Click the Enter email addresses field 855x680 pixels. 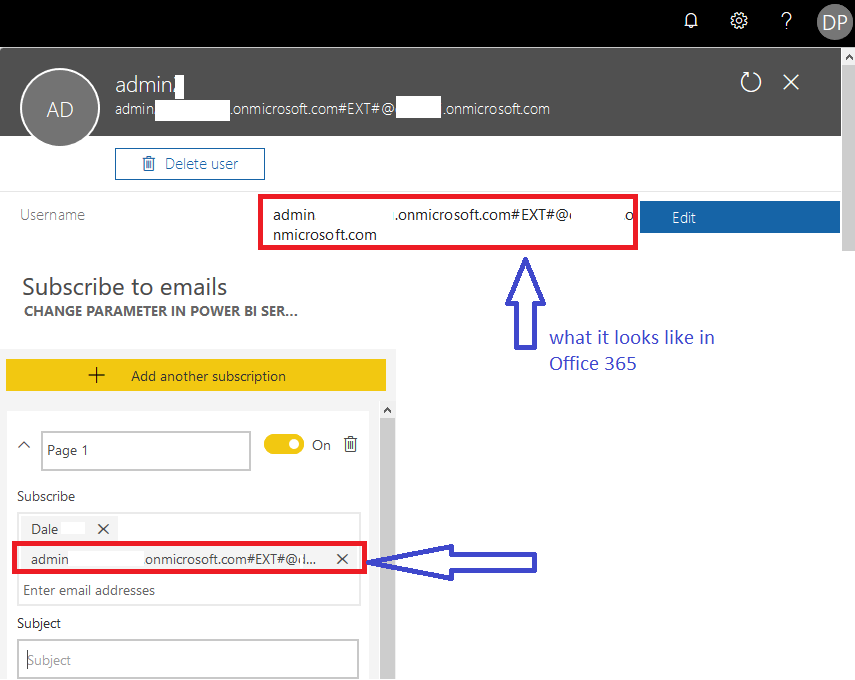[189, 591]
